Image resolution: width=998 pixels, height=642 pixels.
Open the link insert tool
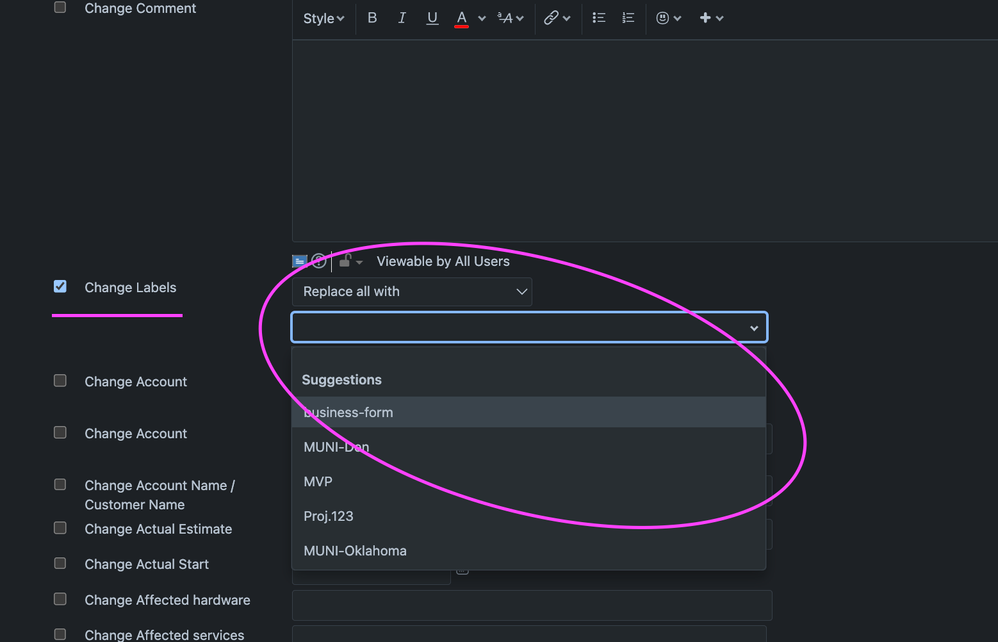coord(551,18)
